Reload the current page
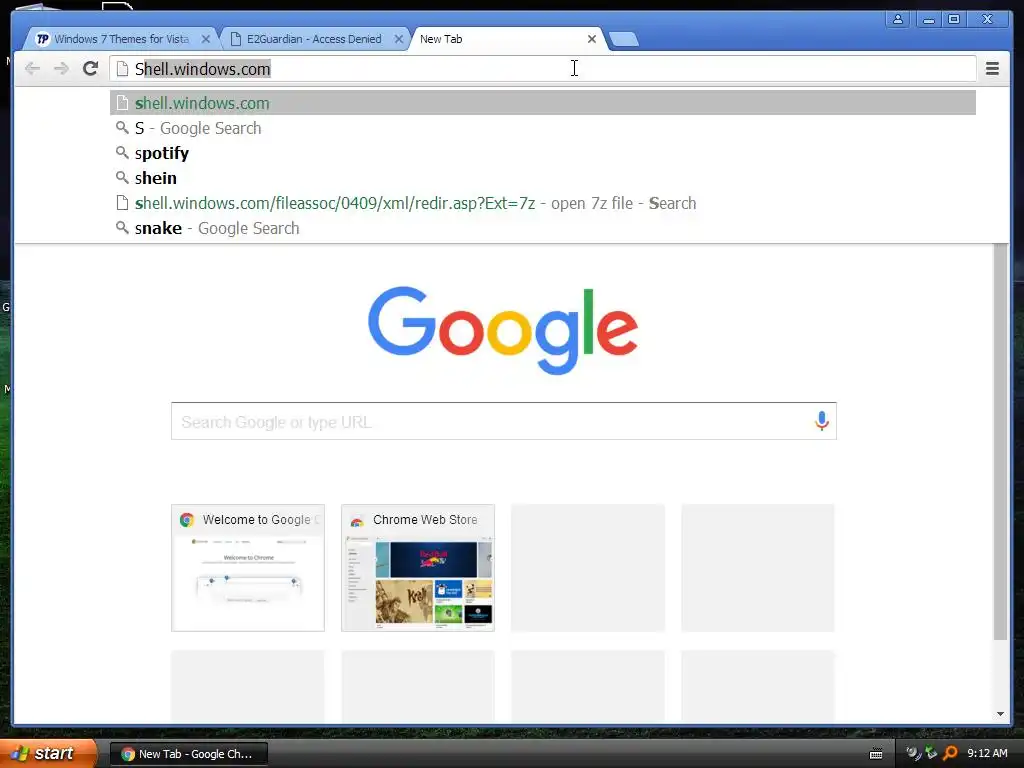Viewport: 1024px width, 768px height. tap(91, 69)
